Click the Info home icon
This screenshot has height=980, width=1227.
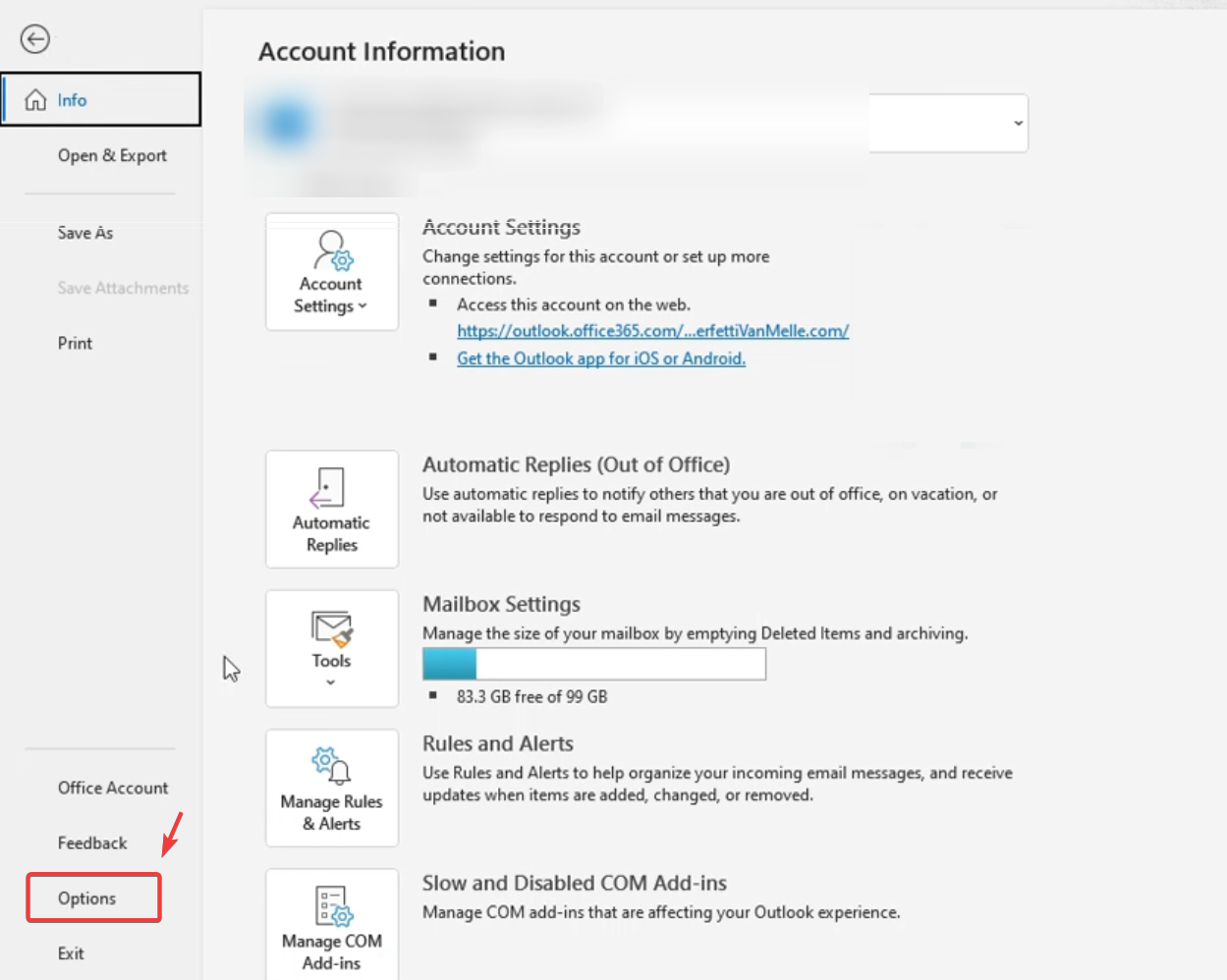[35, 100]
